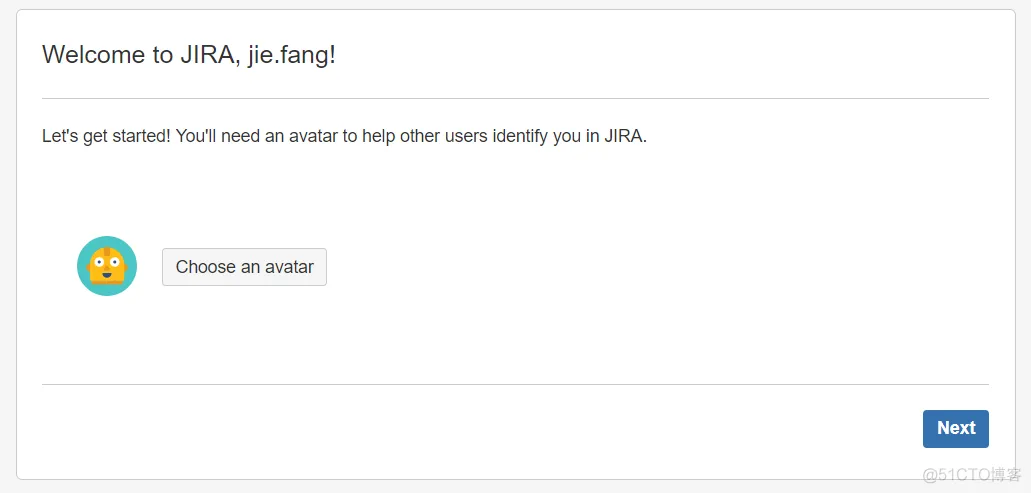Click the word avatar on gray button
This screenshot has height=493, width=1031.
pos(289,267)
